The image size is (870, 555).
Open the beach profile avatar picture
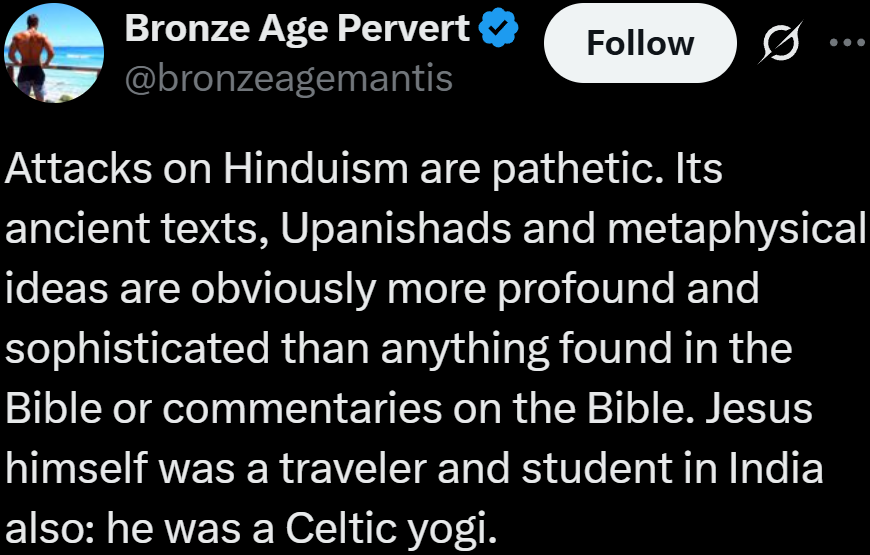pyautogui.click(x=54, y=53)
